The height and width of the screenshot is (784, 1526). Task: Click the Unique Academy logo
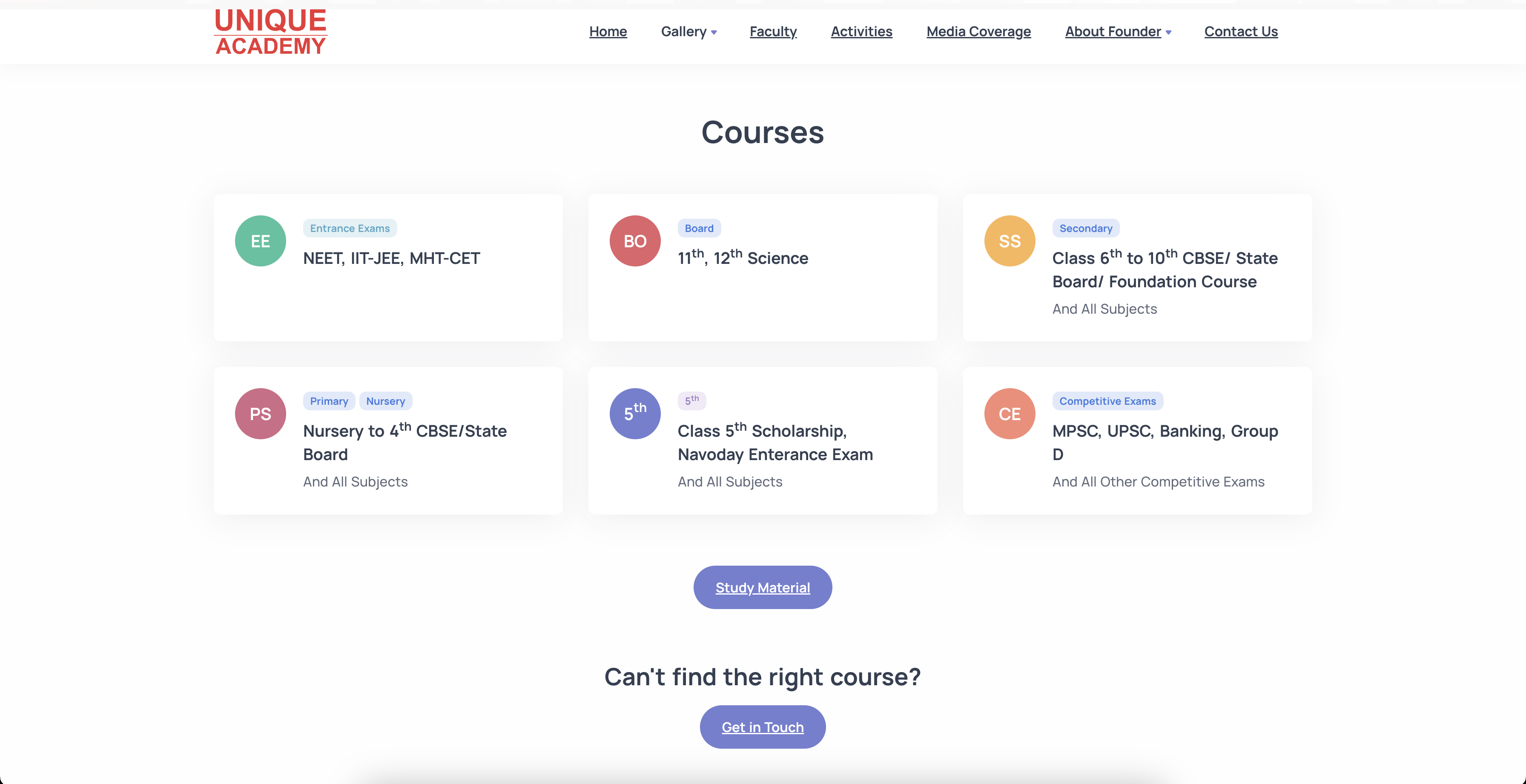270,32
